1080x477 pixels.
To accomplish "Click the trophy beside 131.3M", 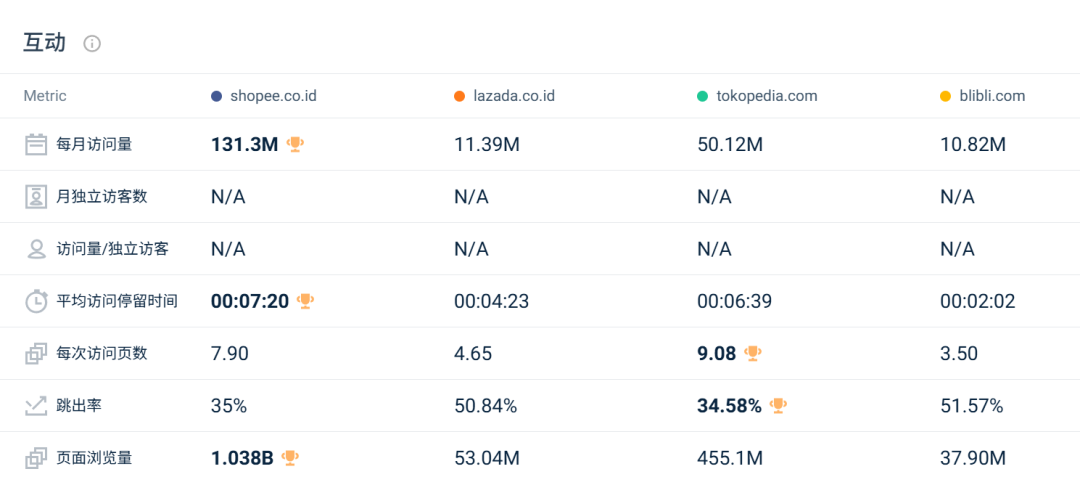I will coord(295,144).
